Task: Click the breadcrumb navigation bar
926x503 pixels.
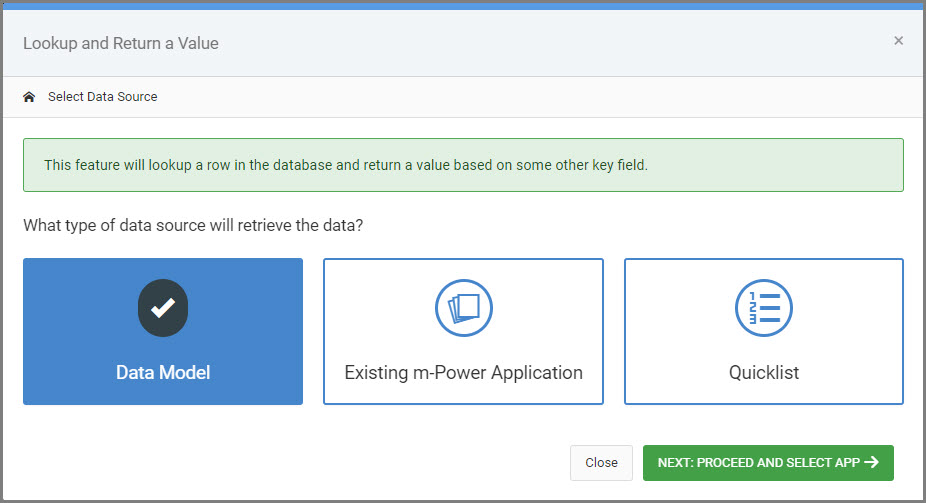Action: pos(464,97)
